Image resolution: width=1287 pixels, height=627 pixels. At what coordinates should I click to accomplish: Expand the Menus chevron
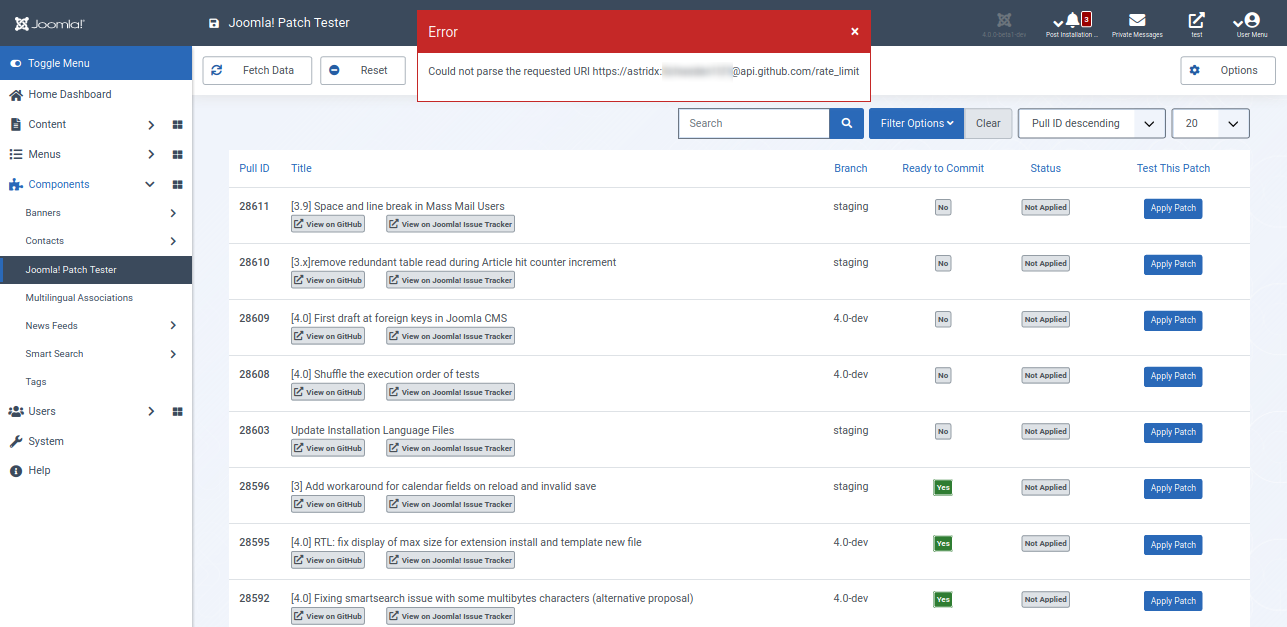(x=151, y=155)
